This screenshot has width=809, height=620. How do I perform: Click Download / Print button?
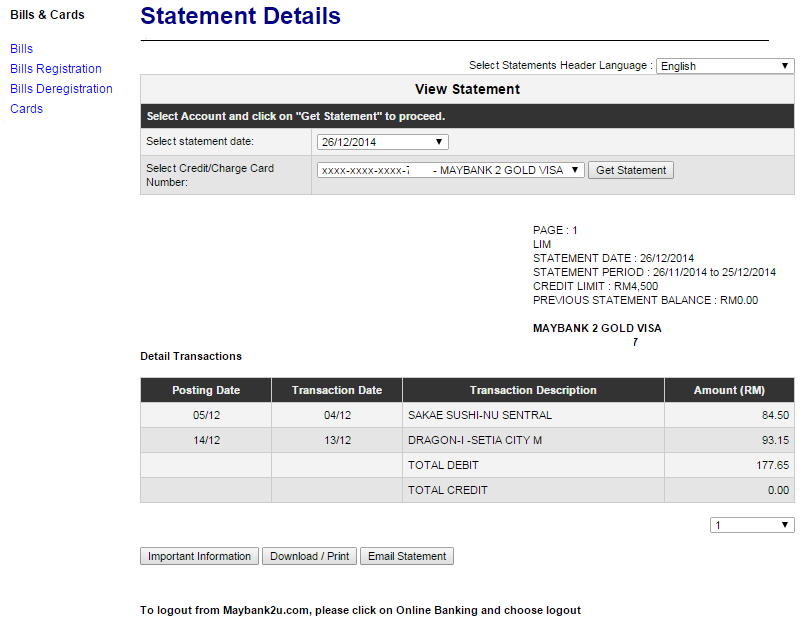coord(309,556)
